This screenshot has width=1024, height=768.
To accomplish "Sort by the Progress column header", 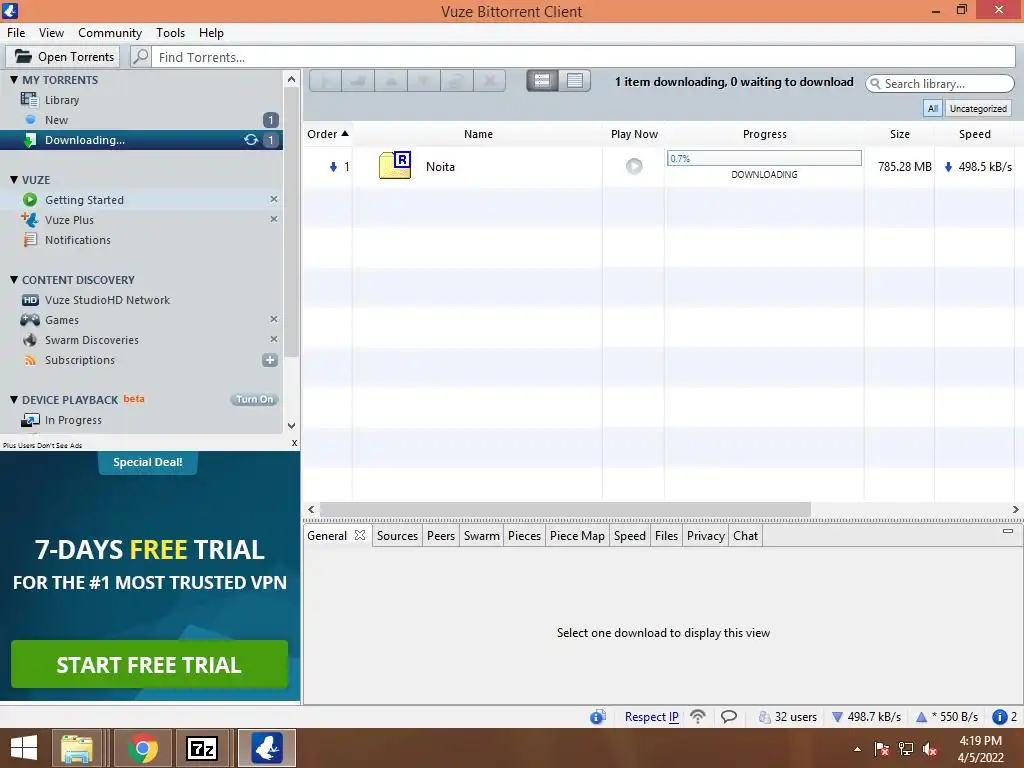I will coord(764,134).
